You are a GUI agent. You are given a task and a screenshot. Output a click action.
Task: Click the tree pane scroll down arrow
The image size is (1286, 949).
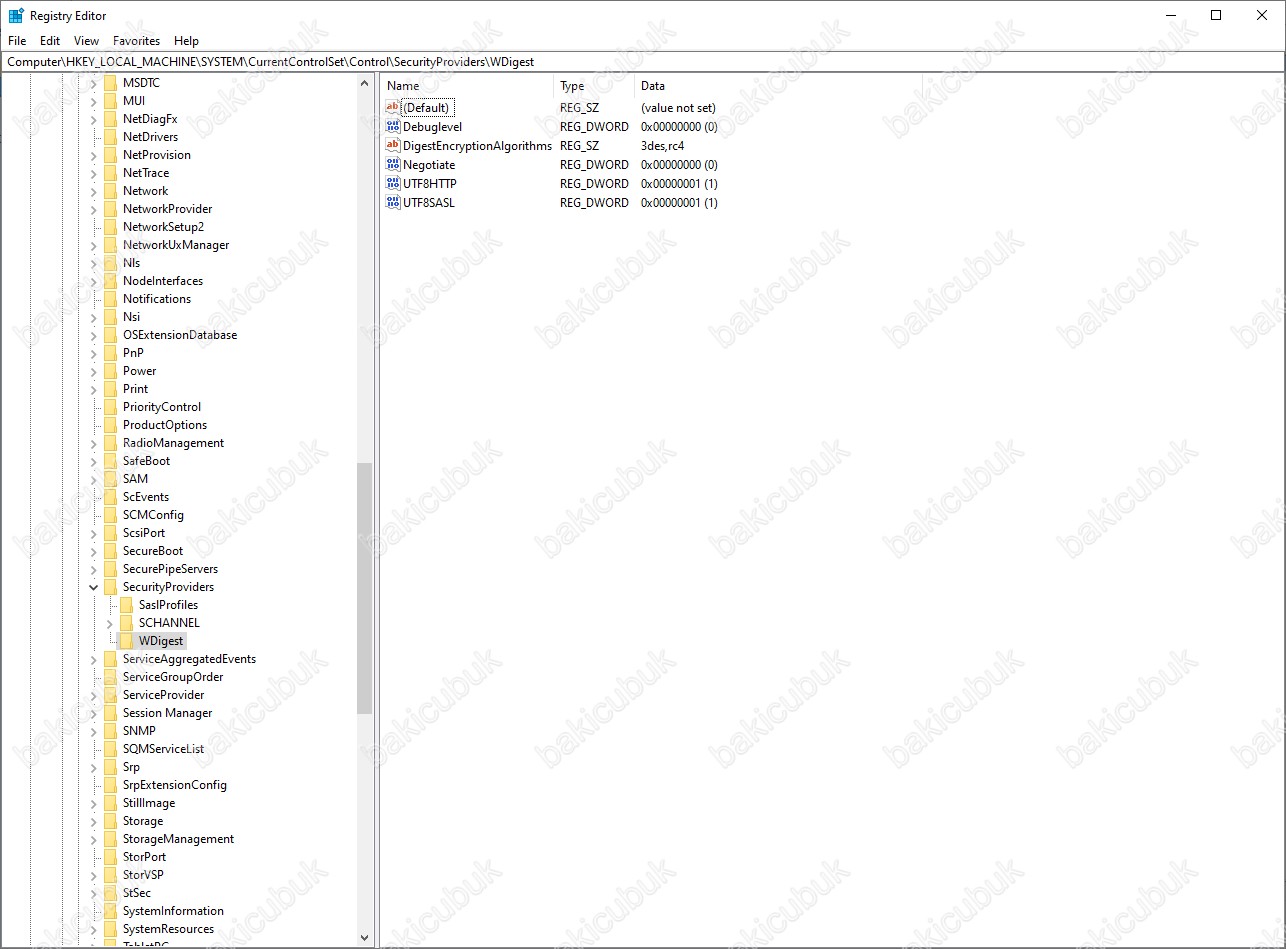pos(364,938)
